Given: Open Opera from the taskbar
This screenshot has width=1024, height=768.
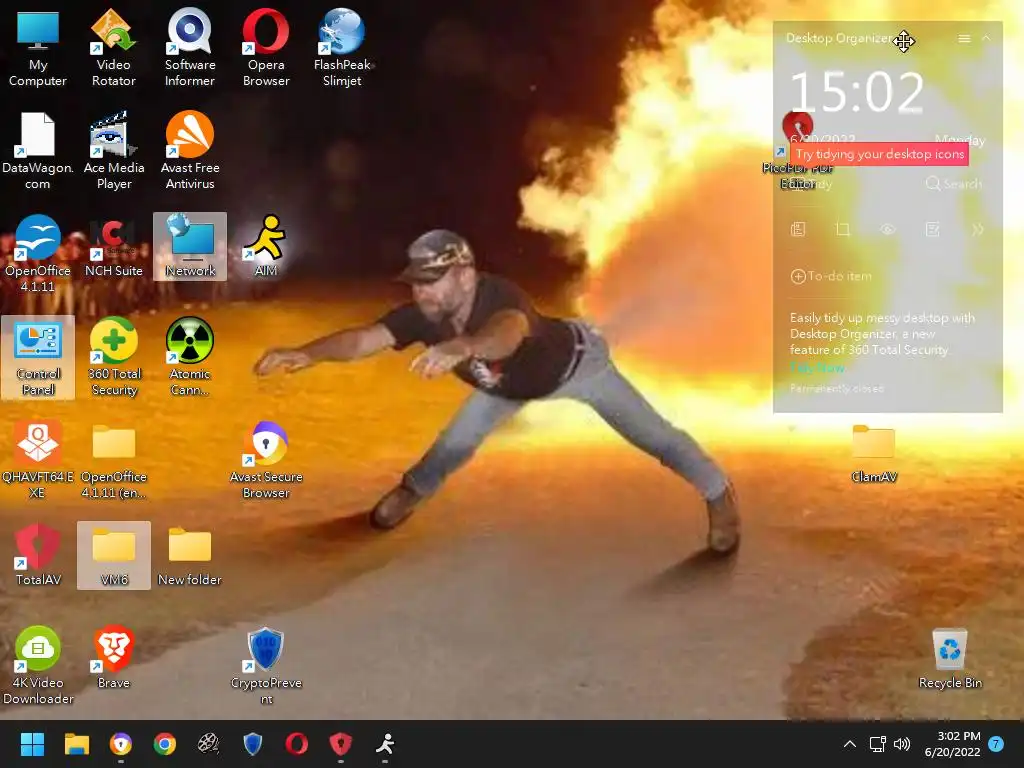Looking at the screenshot, I should (296, 744).
